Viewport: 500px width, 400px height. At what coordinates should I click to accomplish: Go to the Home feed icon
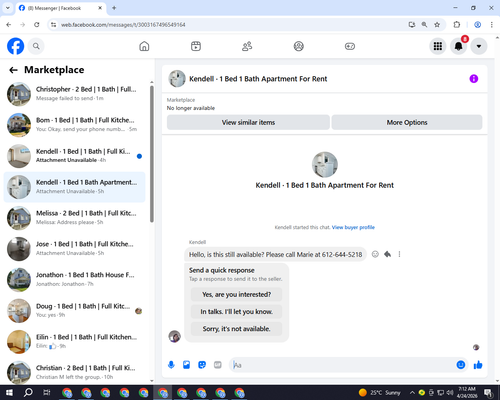144,46
